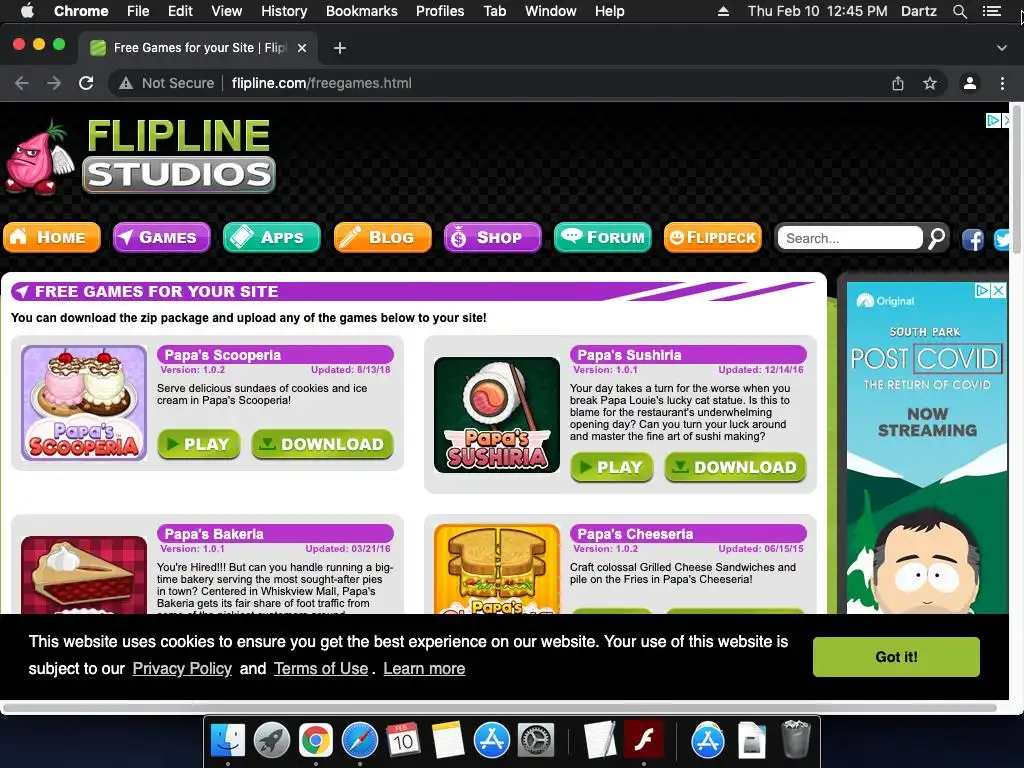Dismiss the cookie banner with Got it!
Viewport: 1024px width, 768px height.
click(896, 656)
